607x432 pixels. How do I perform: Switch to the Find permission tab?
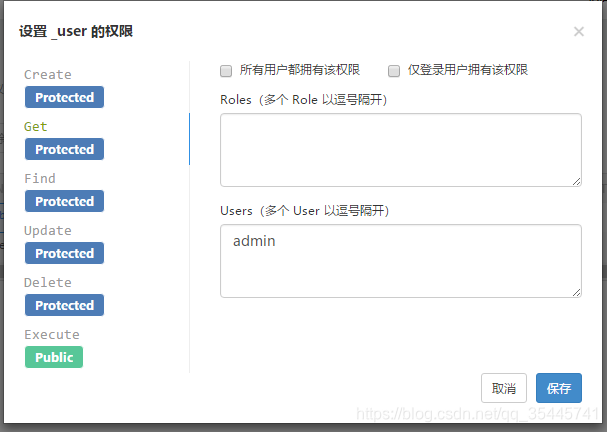(40, 178)
